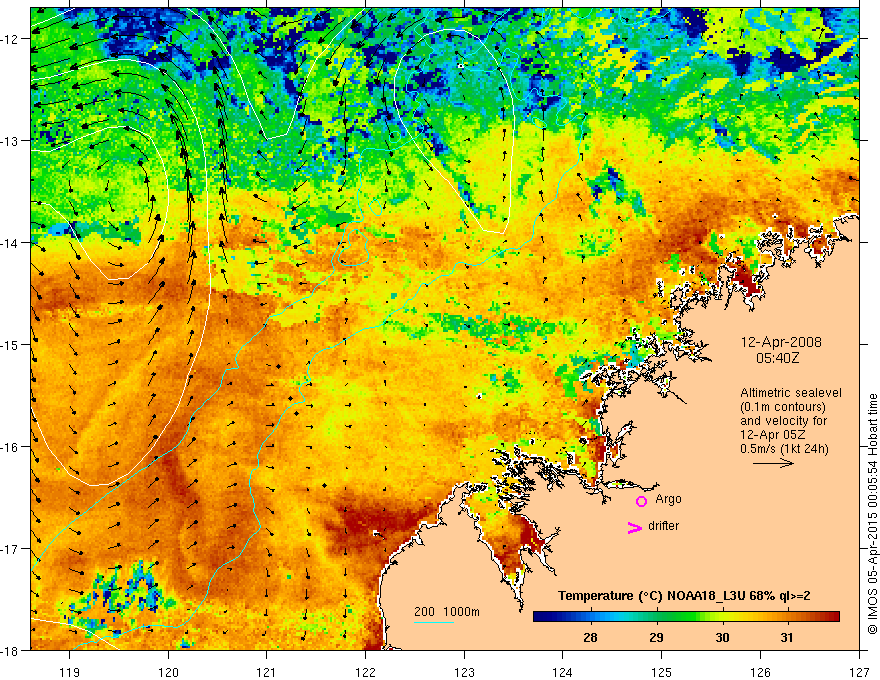Click the longitude axis label 125
Viewport: 880px width, 680px height.
(661, 672)
